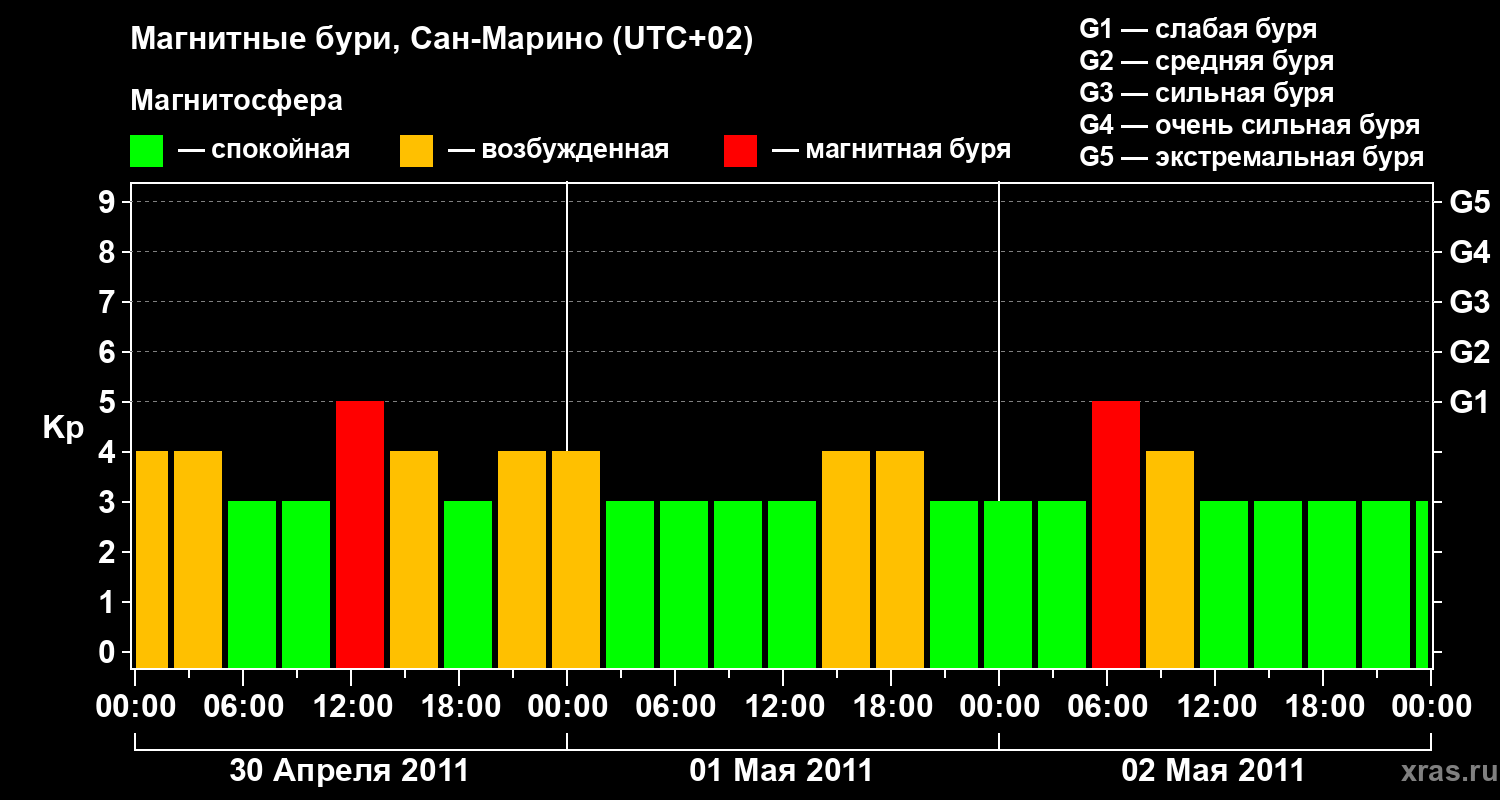Click the 'Магнитосфера' legend heading
Screen dimensions: 1500x800
coord(236,101)
